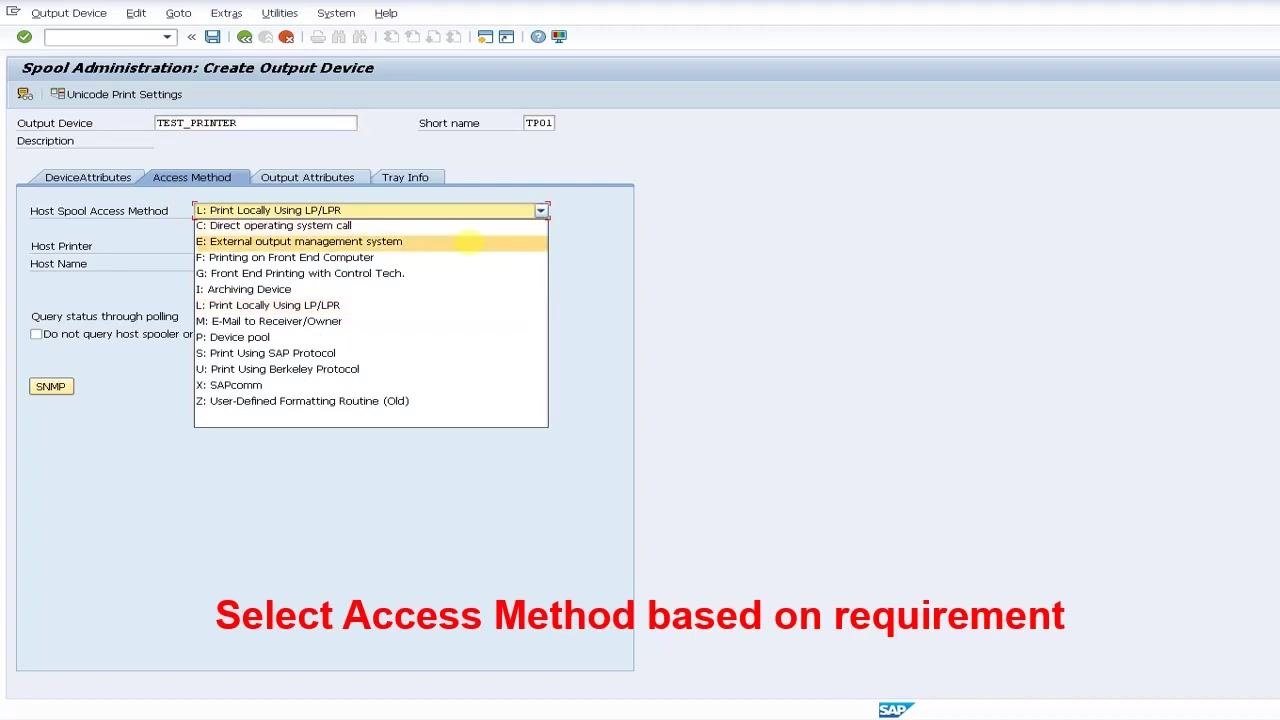The width and height of the screenshot is (1280, 720).
Task: Choose 'Z: User-Defined Formatting Routine (Old)'
Action: 371,402
